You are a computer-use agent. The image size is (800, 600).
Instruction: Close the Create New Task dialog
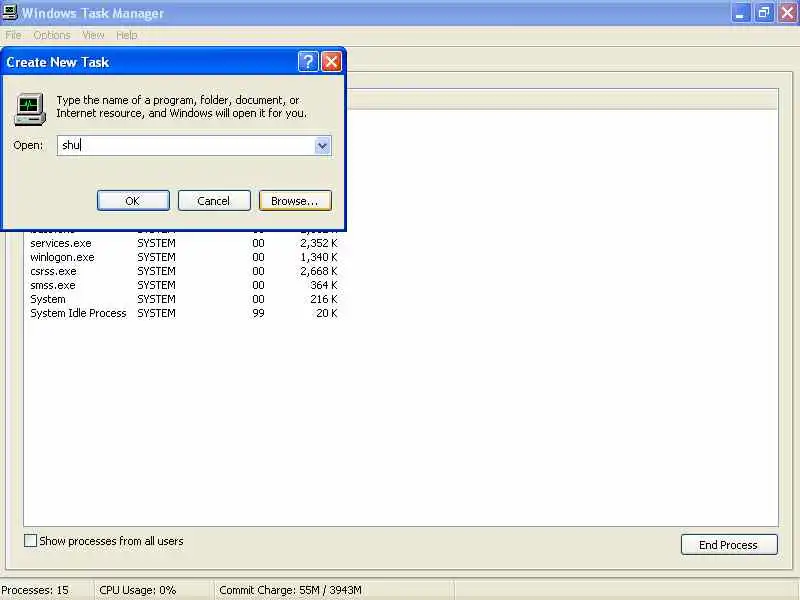tap(332, 62)
